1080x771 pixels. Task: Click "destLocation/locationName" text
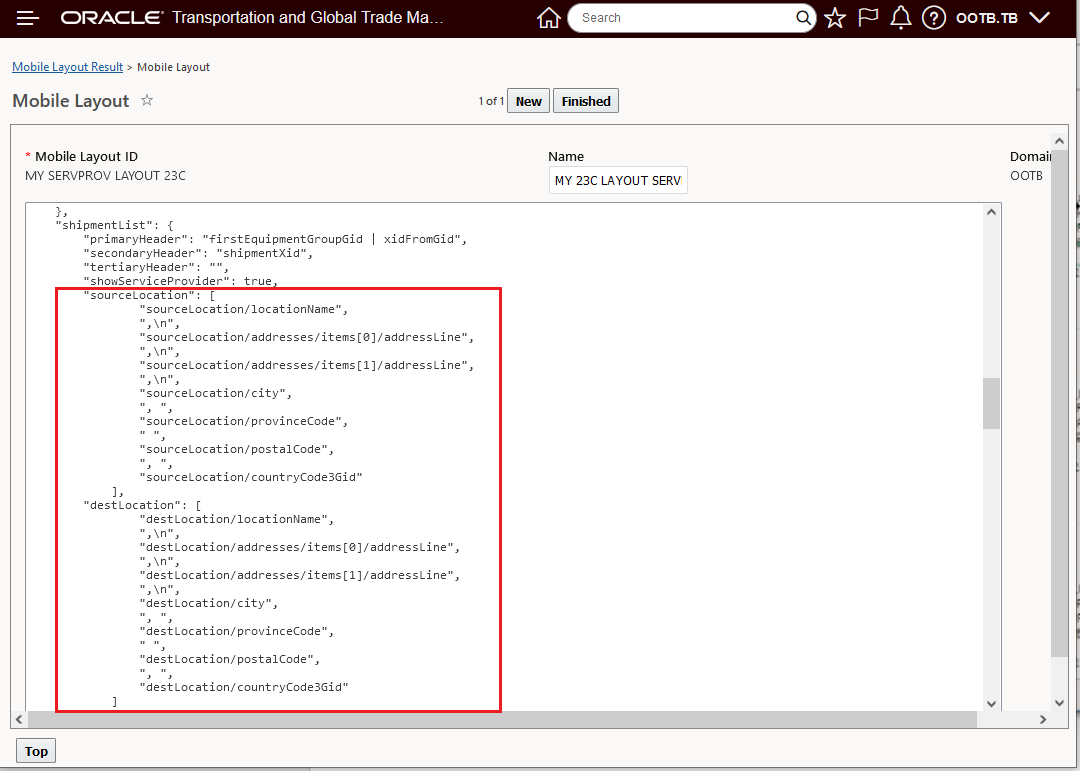237,519
